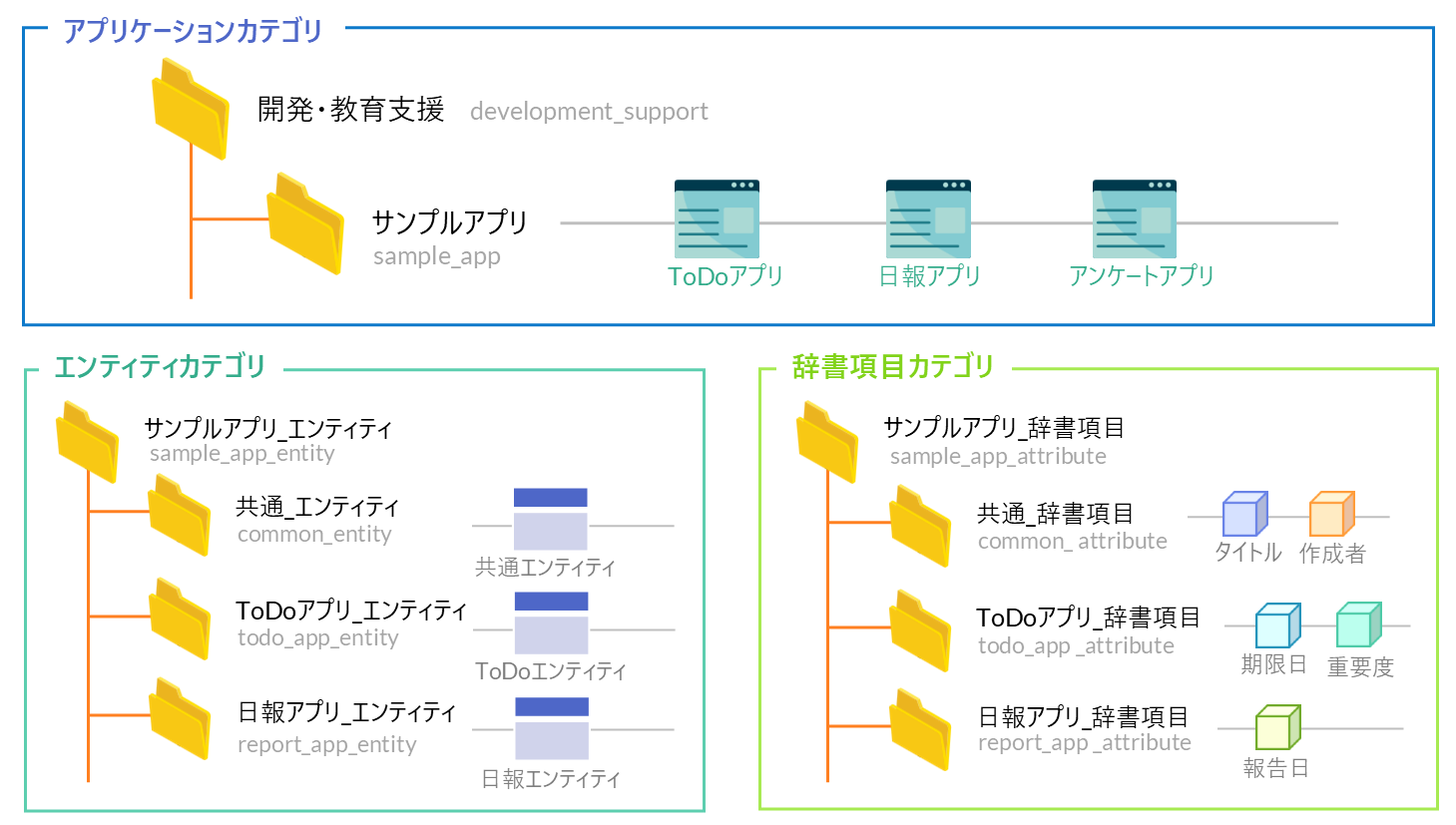Select the ToDoアプリ_辞書項目 folder
This screenshot has width=1456, height=825.
click(x=920, y=631)
